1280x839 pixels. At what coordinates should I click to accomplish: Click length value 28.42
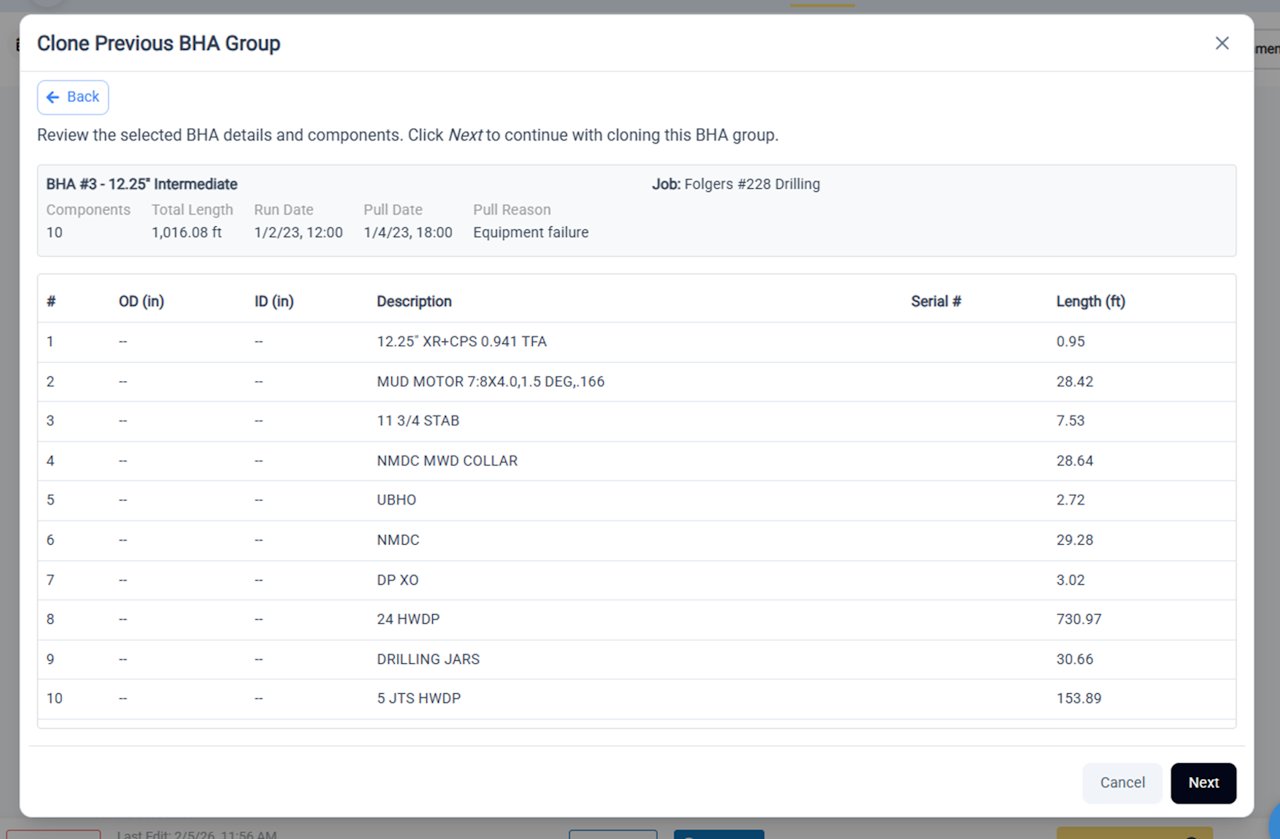(x=1075, y=381)
